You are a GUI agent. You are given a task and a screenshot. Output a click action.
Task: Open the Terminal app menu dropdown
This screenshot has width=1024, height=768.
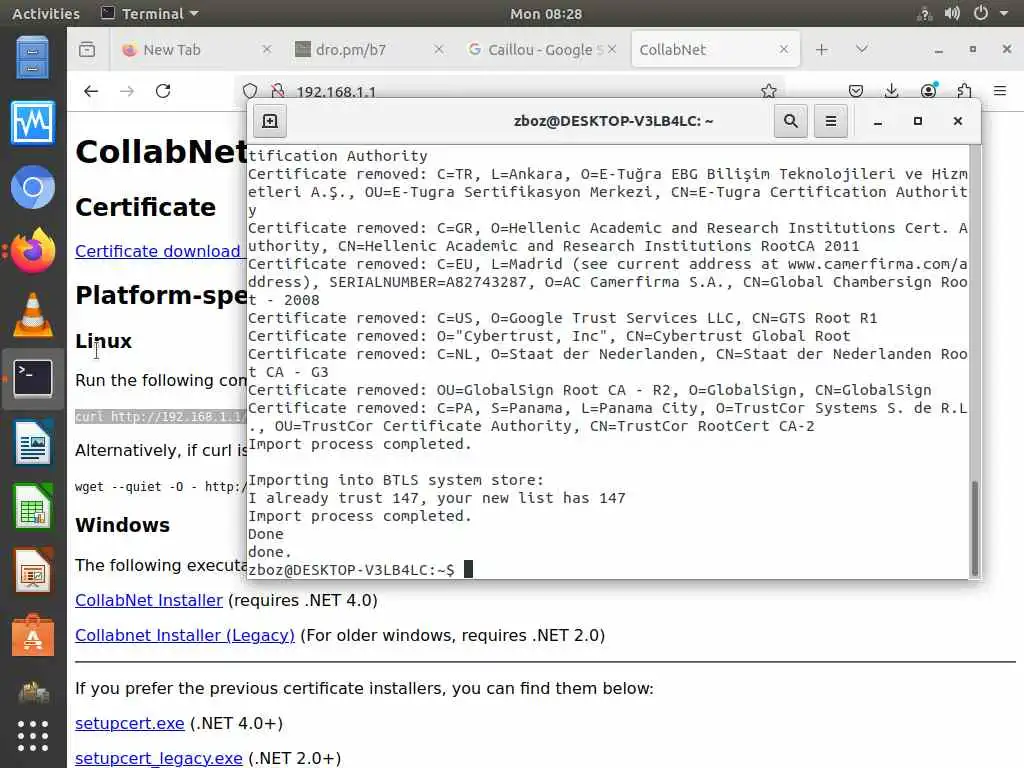tap(150, 13)
